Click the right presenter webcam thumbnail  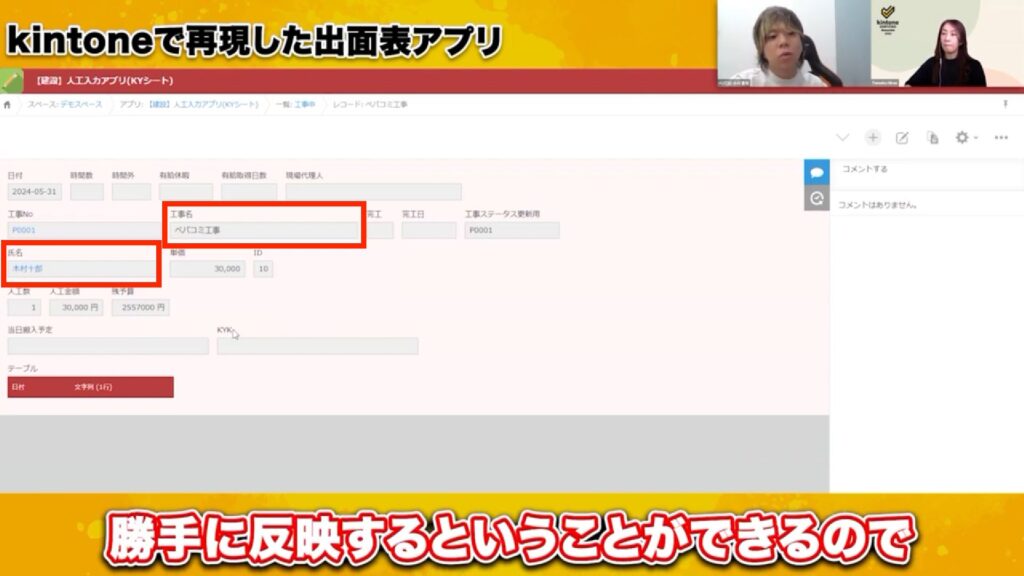[948, 43]
